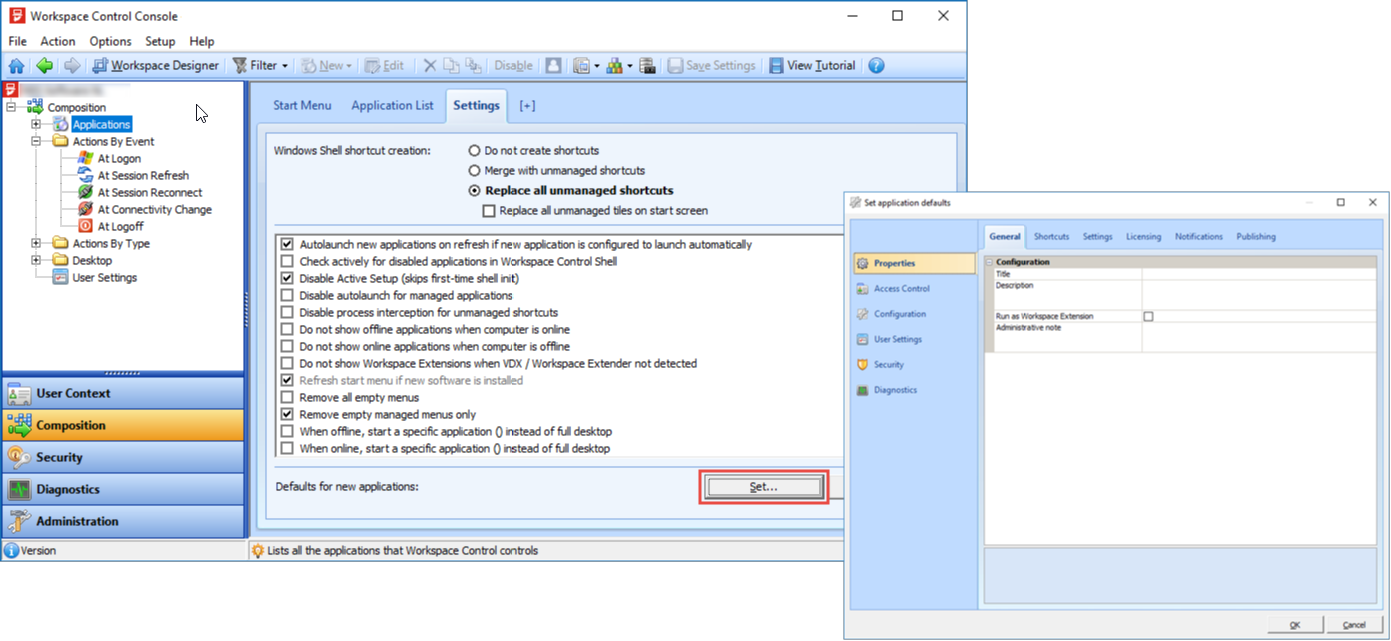Click OK in the Set application defaults dialog

click(x=1295, y=623)
